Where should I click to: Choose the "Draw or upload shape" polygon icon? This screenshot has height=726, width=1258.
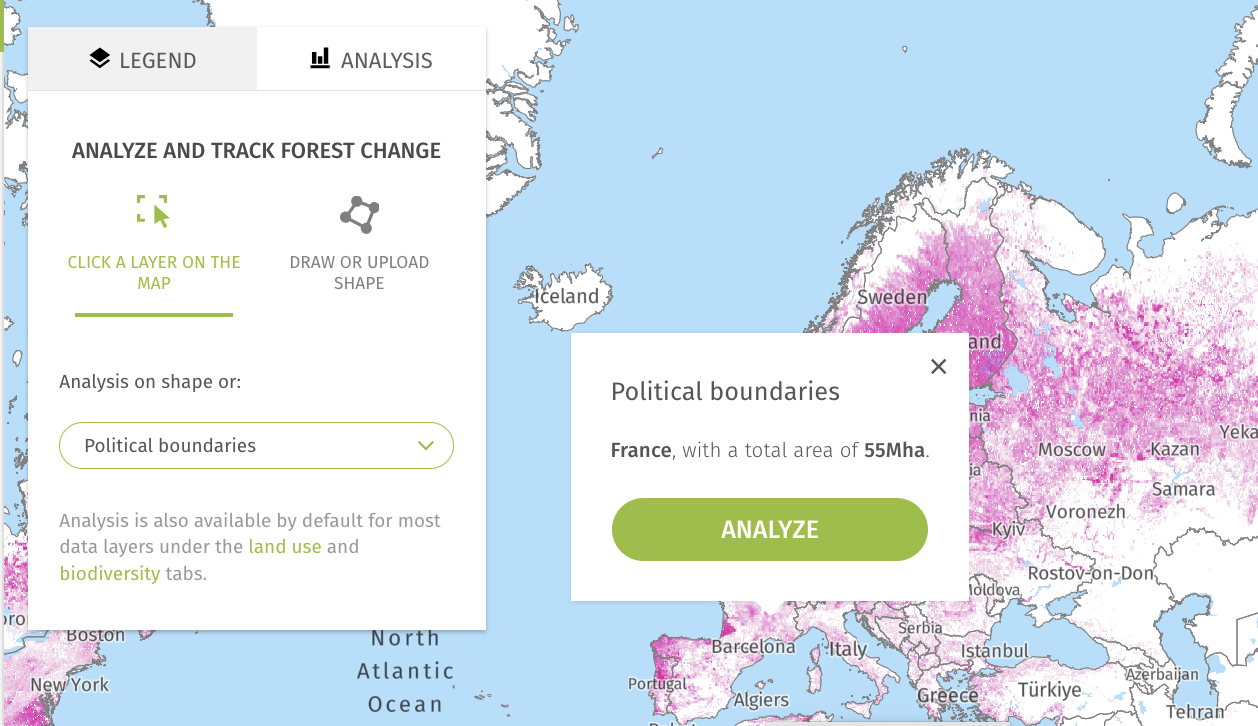358,213
